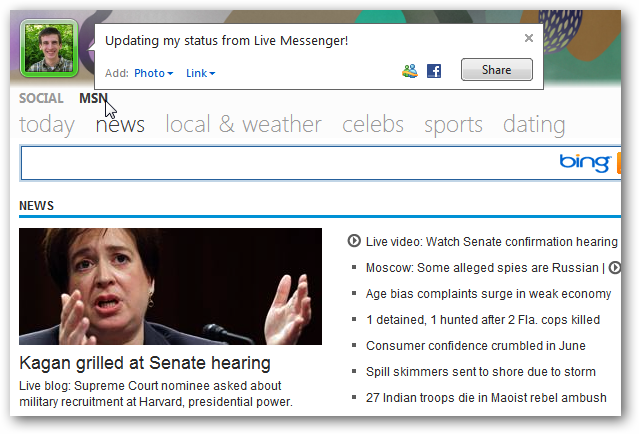Open the celebs tab
Image resolution: width=639 pixels, height=434 pixels.
pos(373,125)
